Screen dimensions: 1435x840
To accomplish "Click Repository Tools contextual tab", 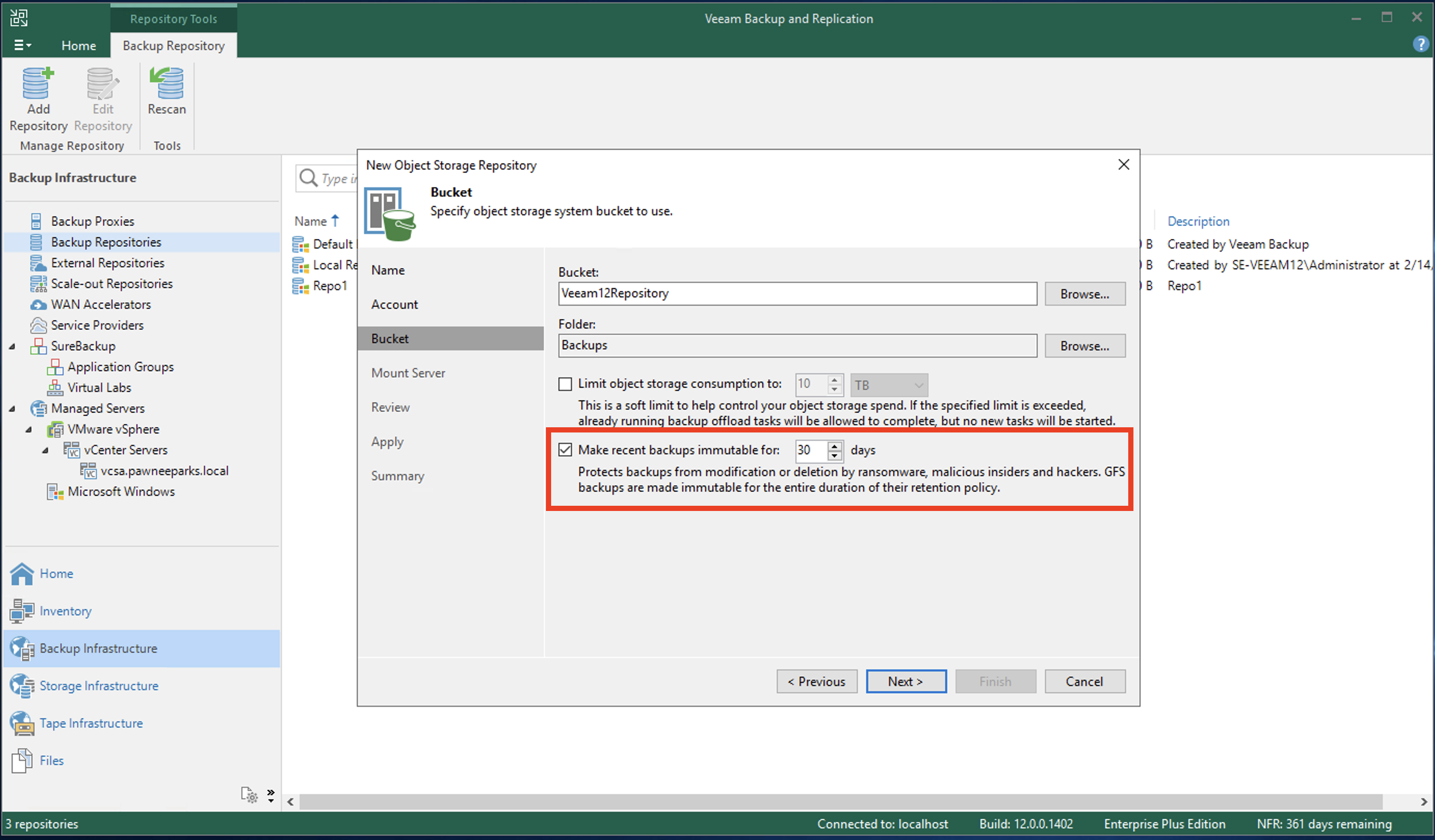I will coord(174,18).
